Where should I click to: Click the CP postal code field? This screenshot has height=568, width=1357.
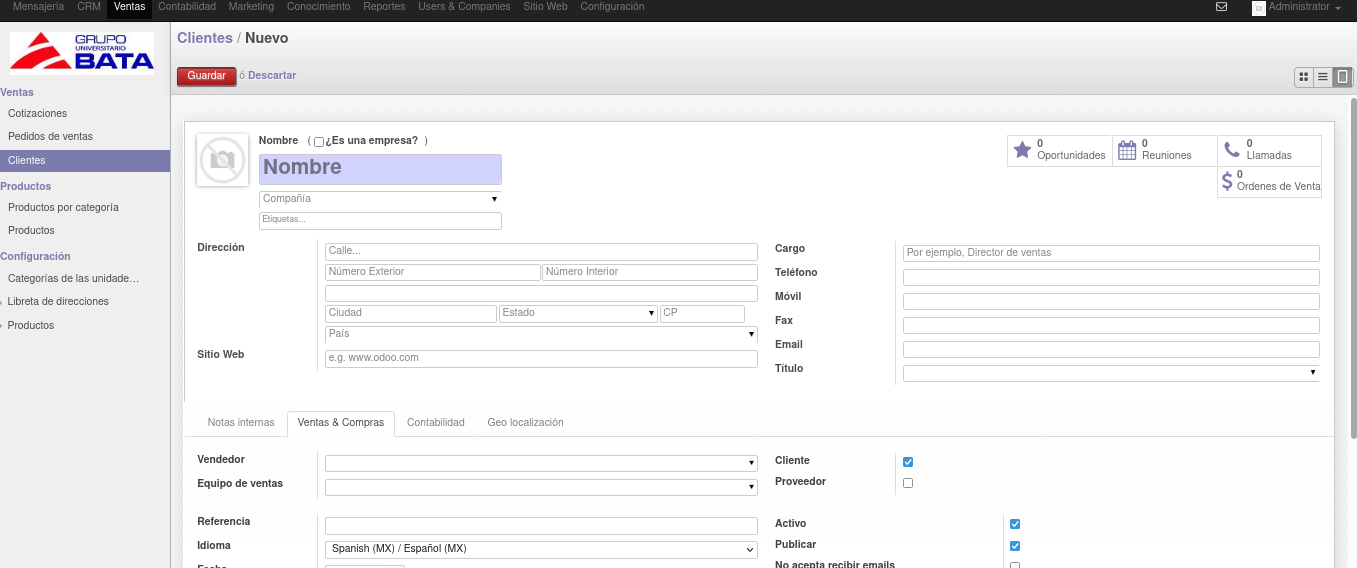pyautogui.click(x=702, y=314)
